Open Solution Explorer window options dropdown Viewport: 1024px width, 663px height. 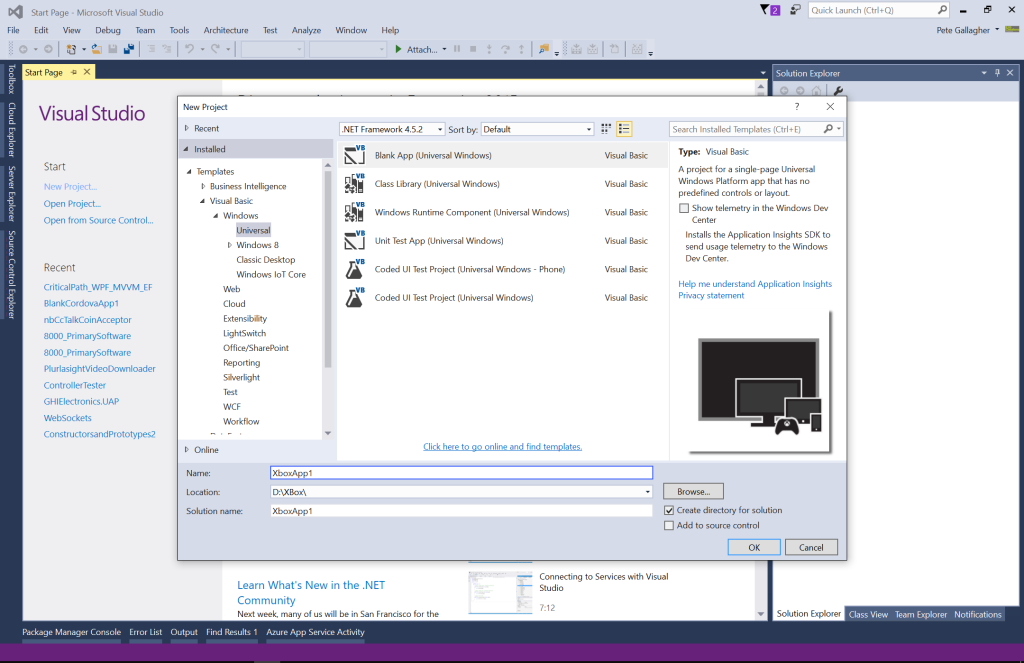[x=984, y=73]
